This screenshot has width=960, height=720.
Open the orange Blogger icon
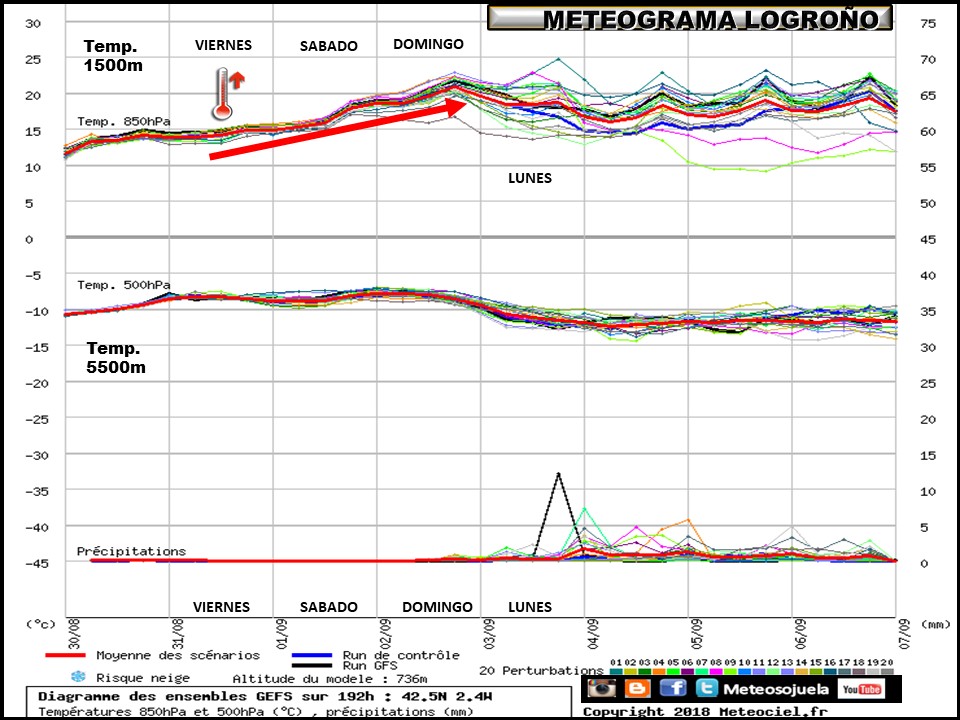click(x=637, y=688)
